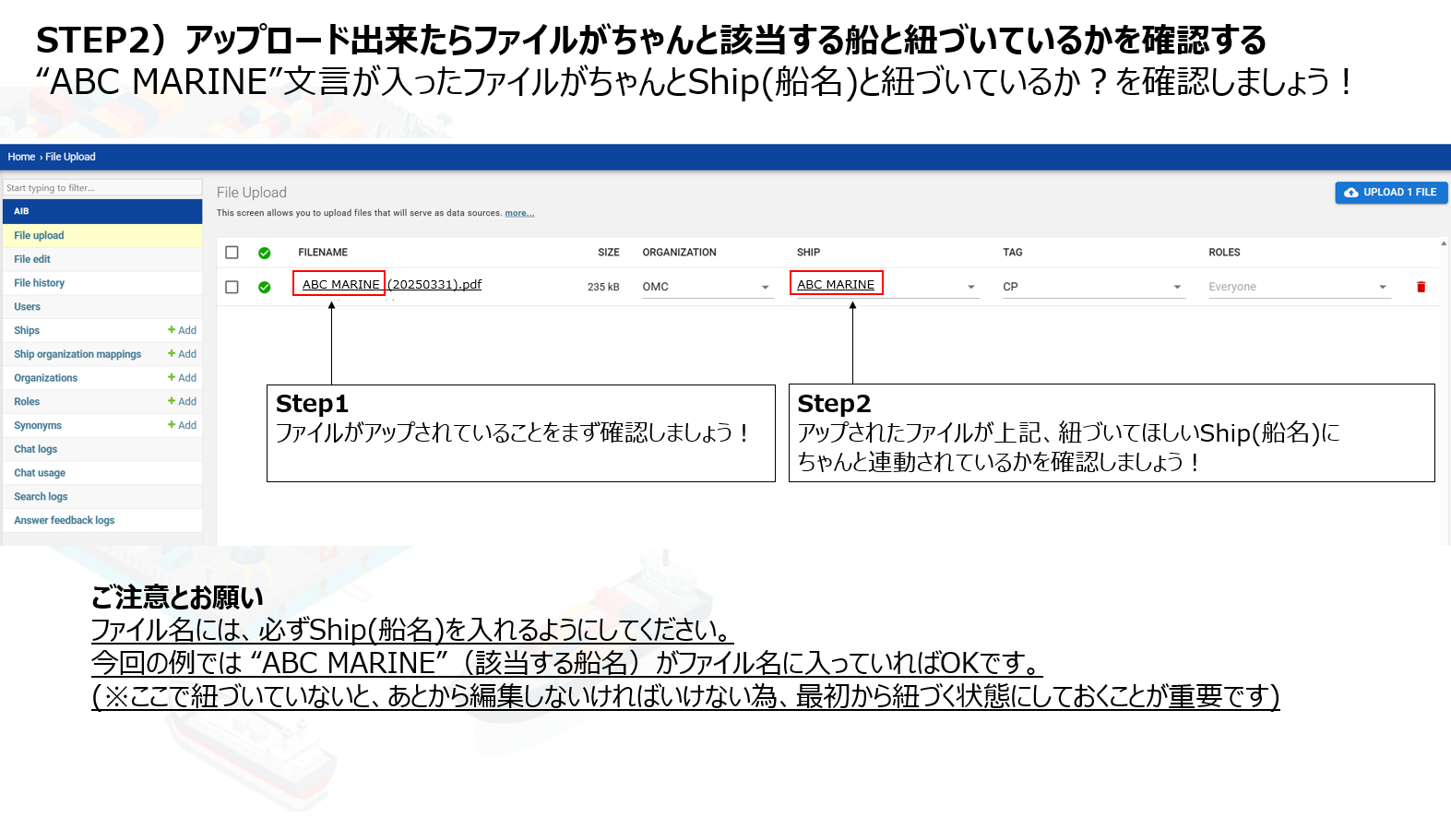This screenshot has height=840, width=1451.
Task: Follow the 'more...' link in description
Action: [519, 213]
